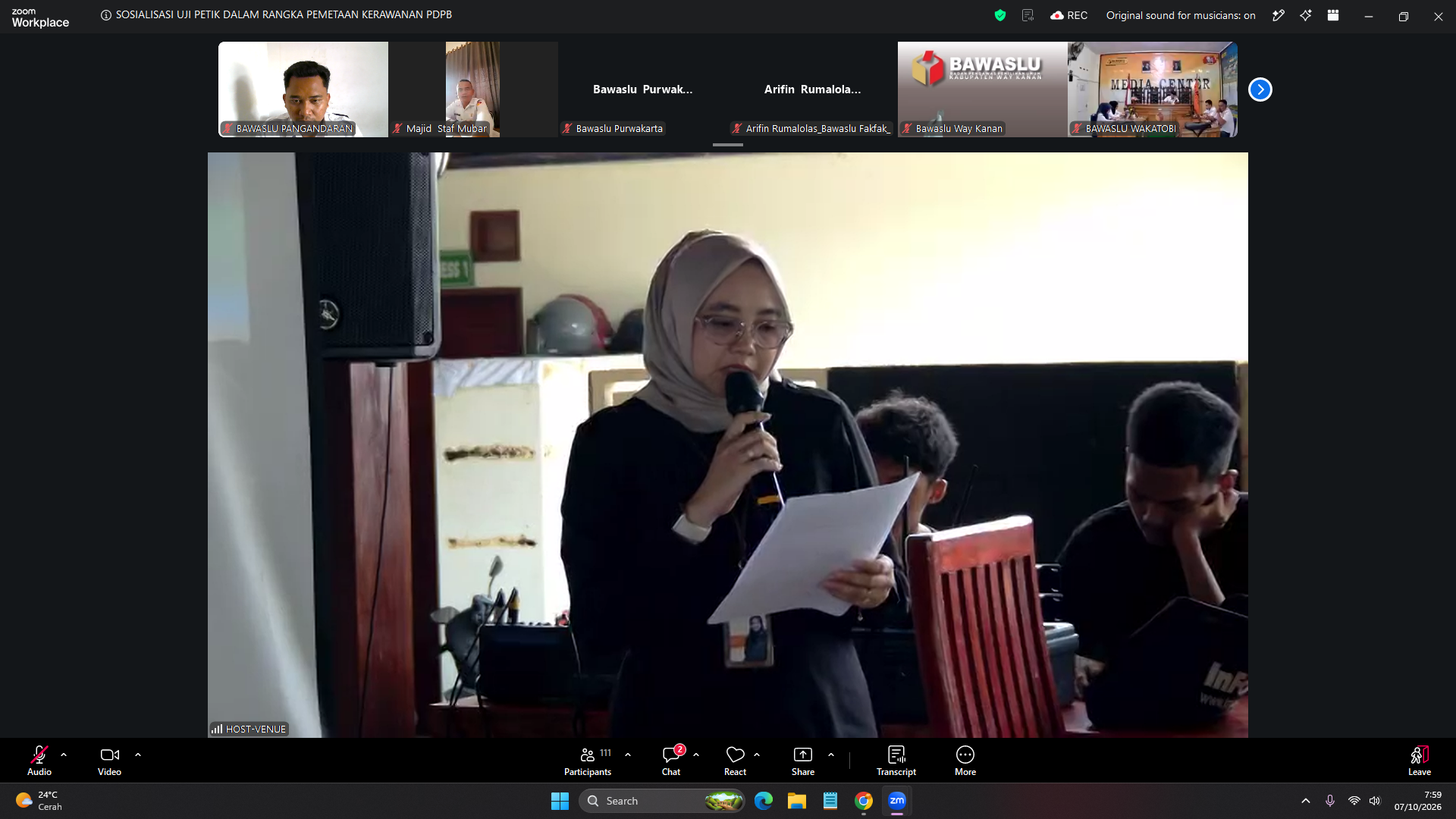Open the weather widget showing 24°C

(x=39, y=801)
